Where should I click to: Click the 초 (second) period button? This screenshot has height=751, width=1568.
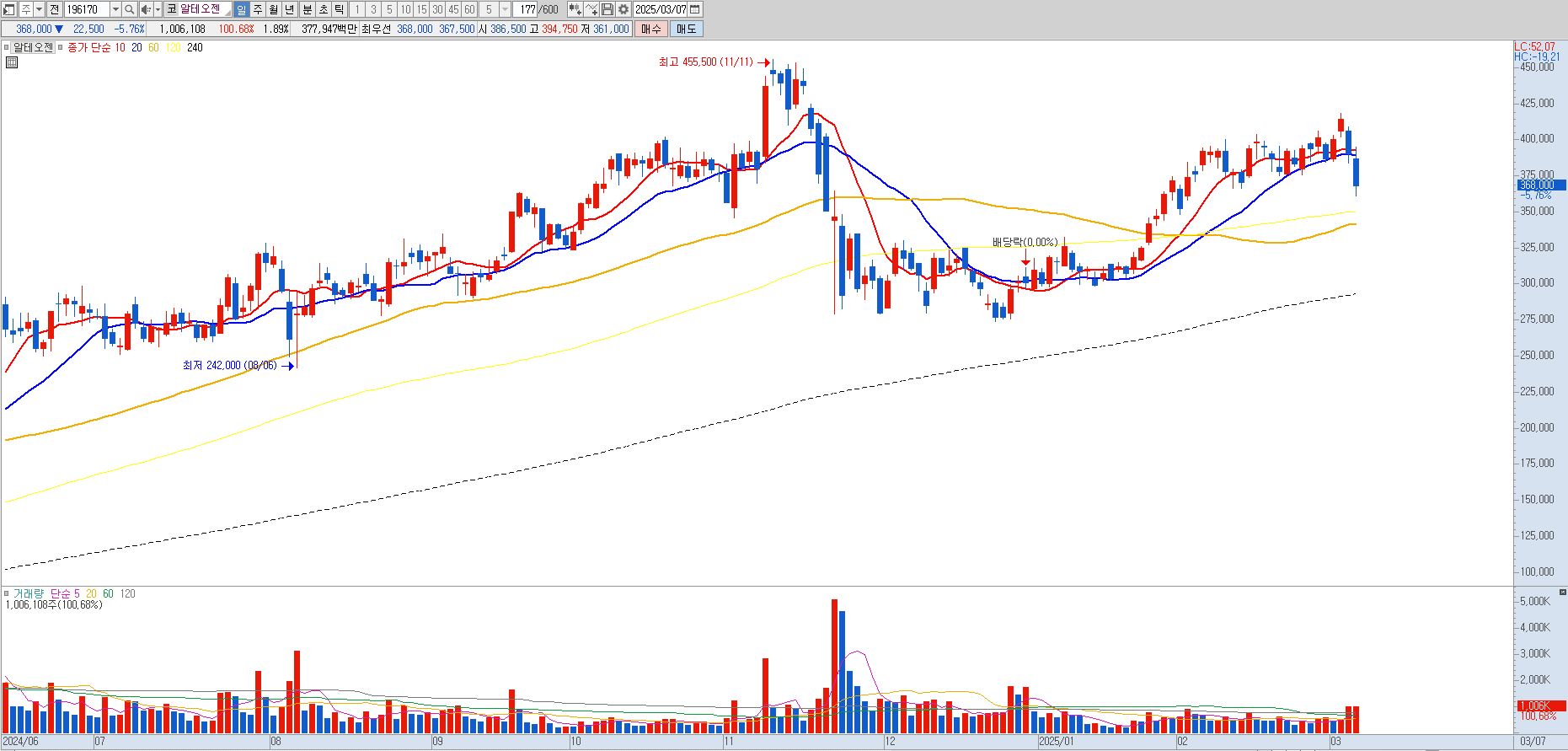[323, 9]
